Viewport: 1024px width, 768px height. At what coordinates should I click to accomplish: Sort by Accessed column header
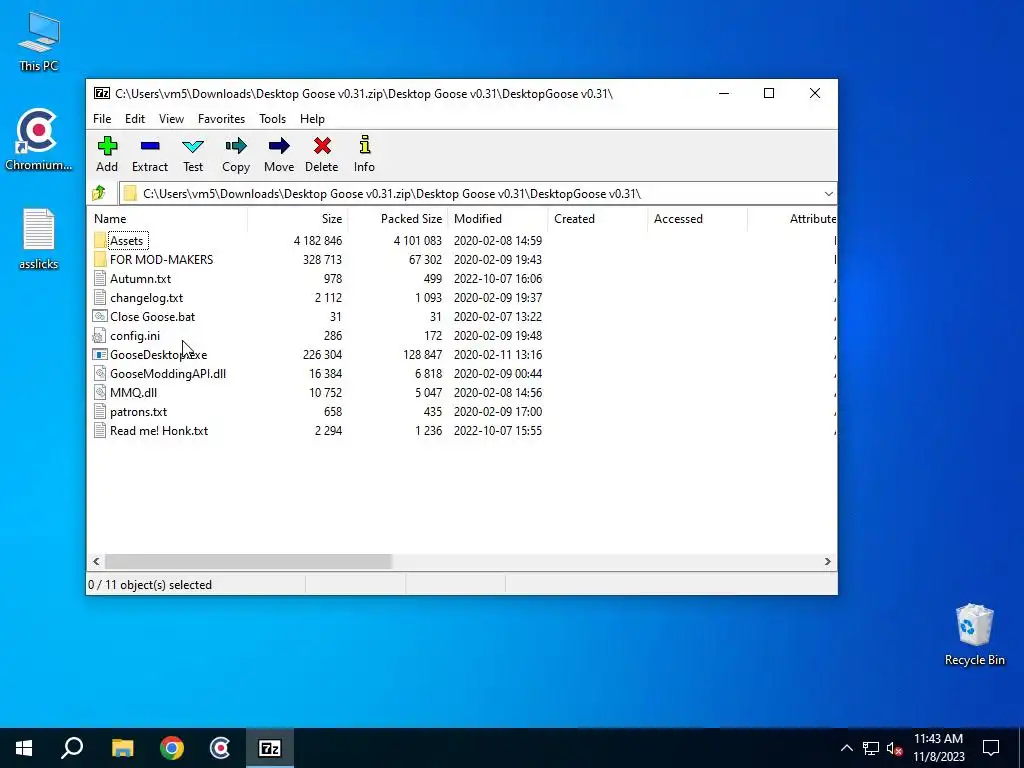[x=697, y=219]
